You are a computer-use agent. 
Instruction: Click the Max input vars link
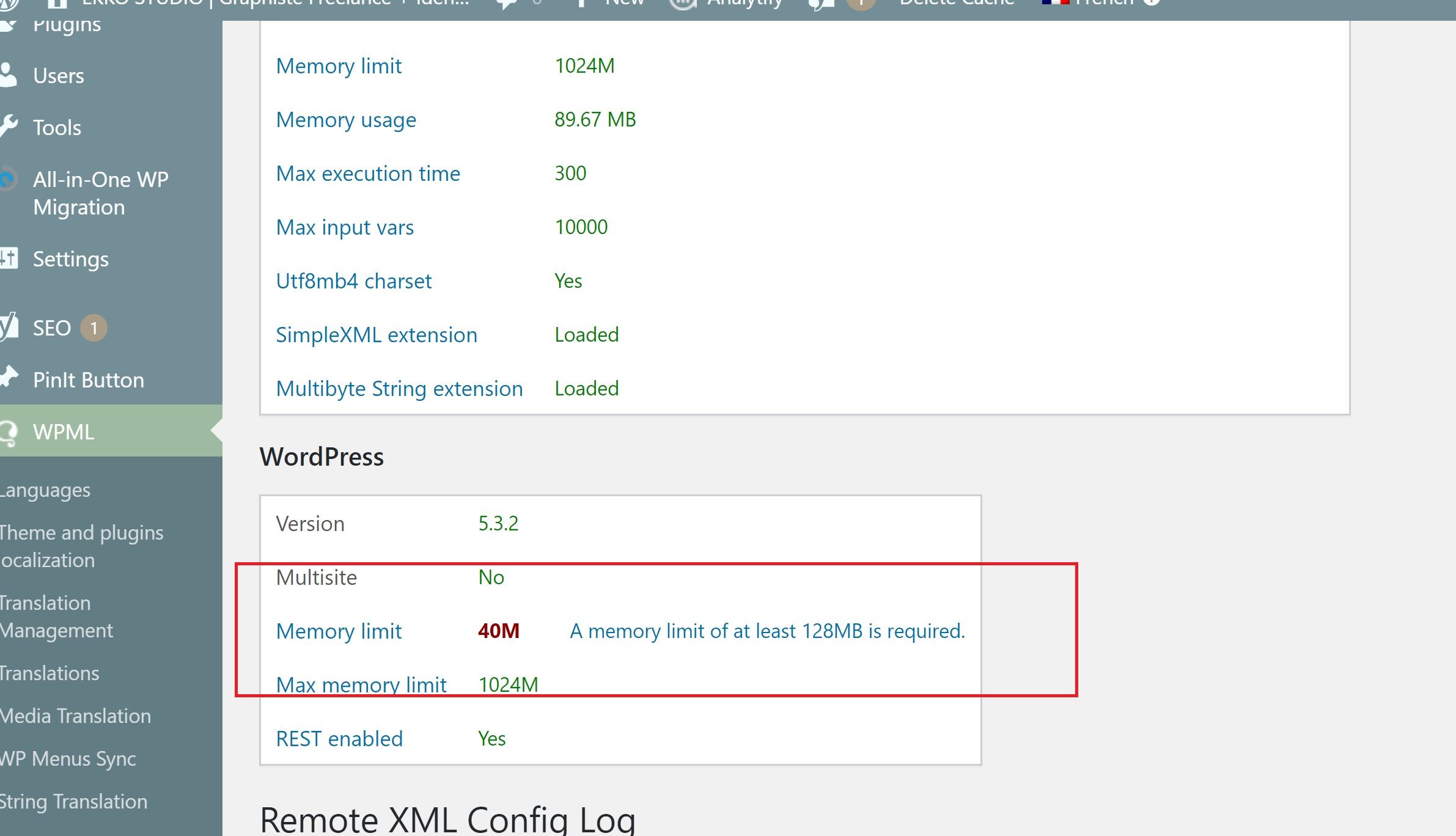(345, 227)
